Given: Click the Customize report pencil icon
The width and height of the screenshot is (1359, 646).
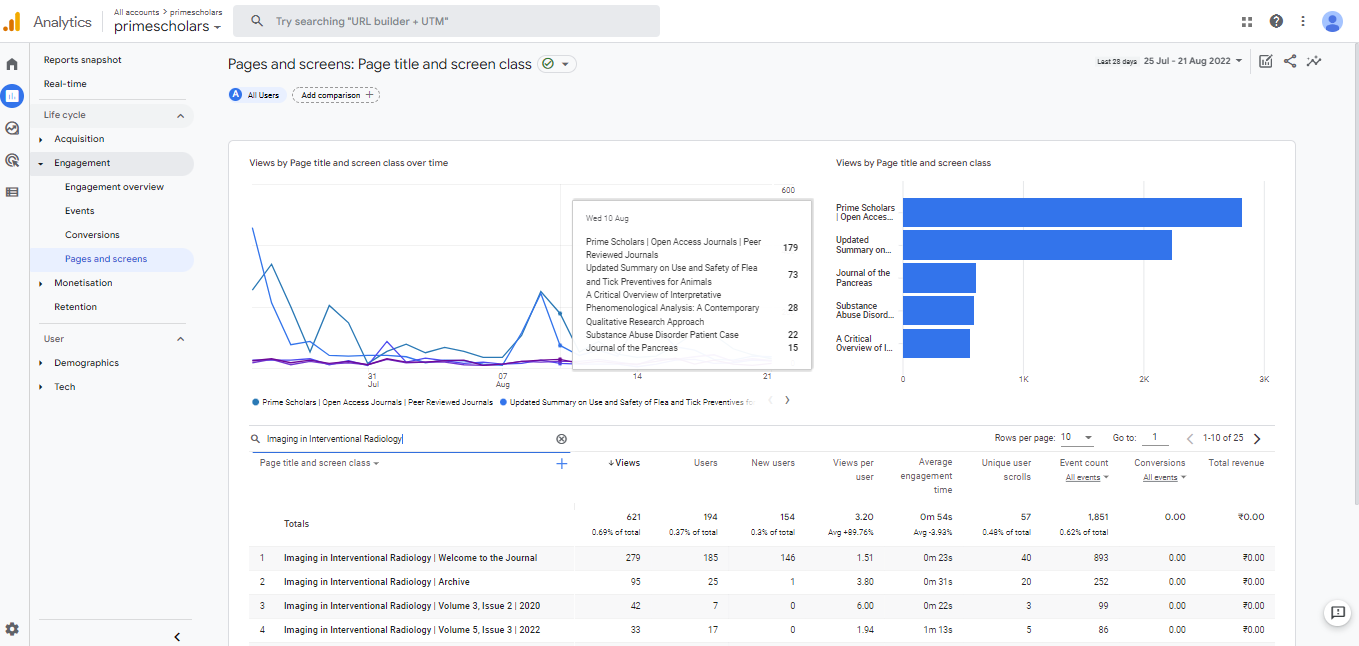Looking at the screenshot, I should pyautogui.click(x=1266, y=61).
